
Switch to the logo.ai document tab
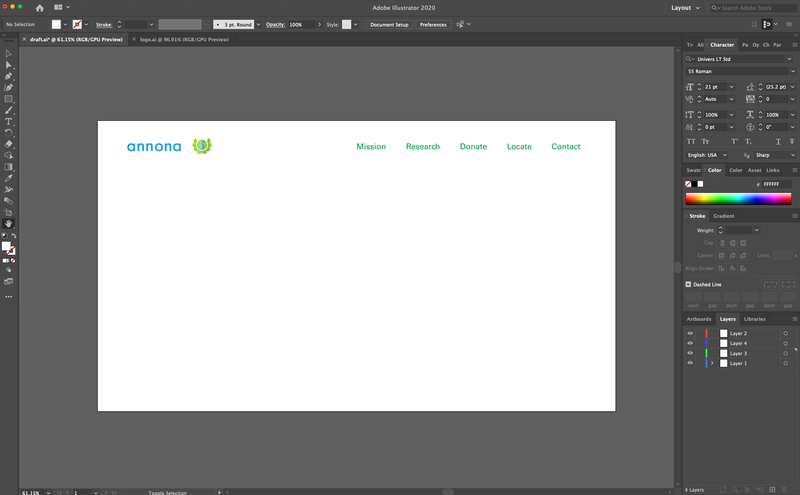tap(184, 39)
